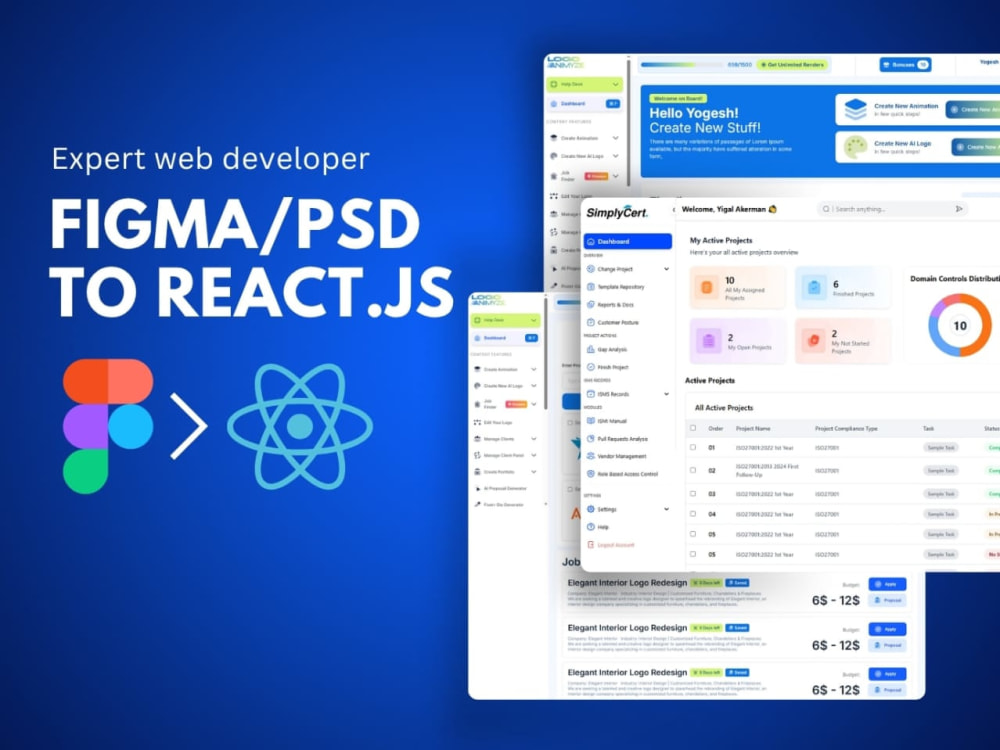Select the ISMS Manual book icon
The image size is (1000, 750).
(591, 421)
